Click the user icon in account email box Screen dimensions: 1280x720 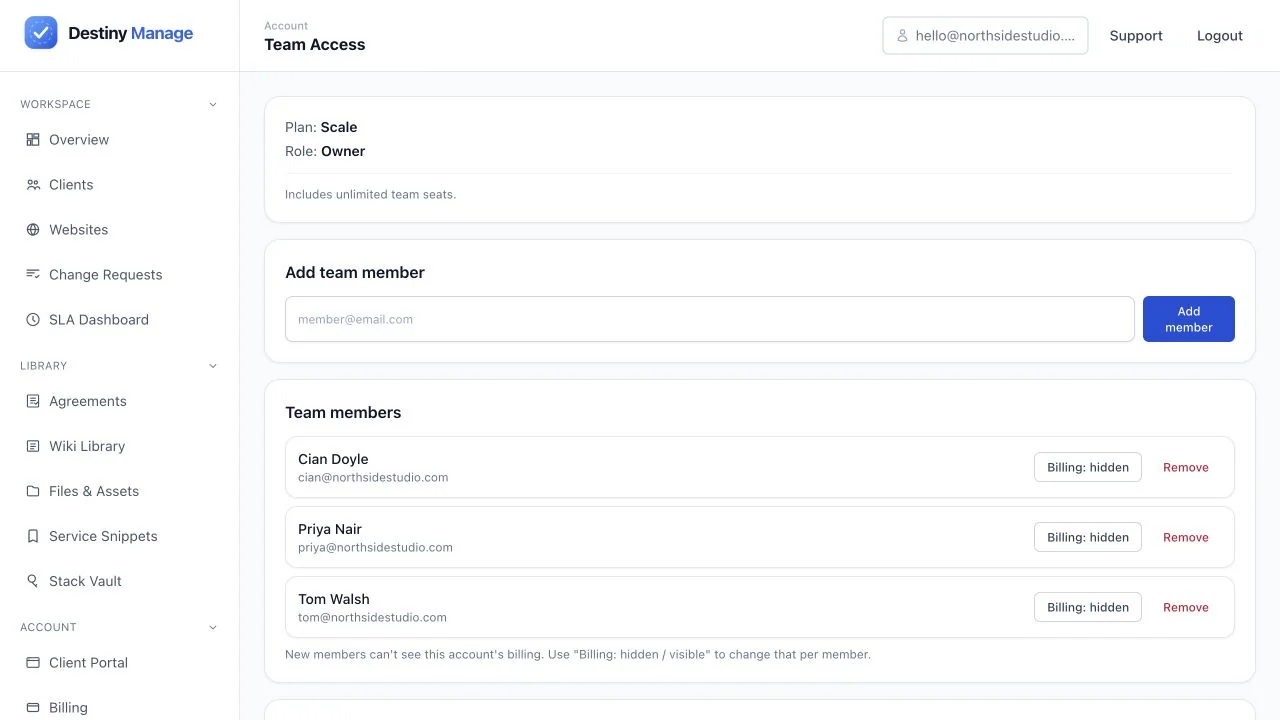pos(902,36)
